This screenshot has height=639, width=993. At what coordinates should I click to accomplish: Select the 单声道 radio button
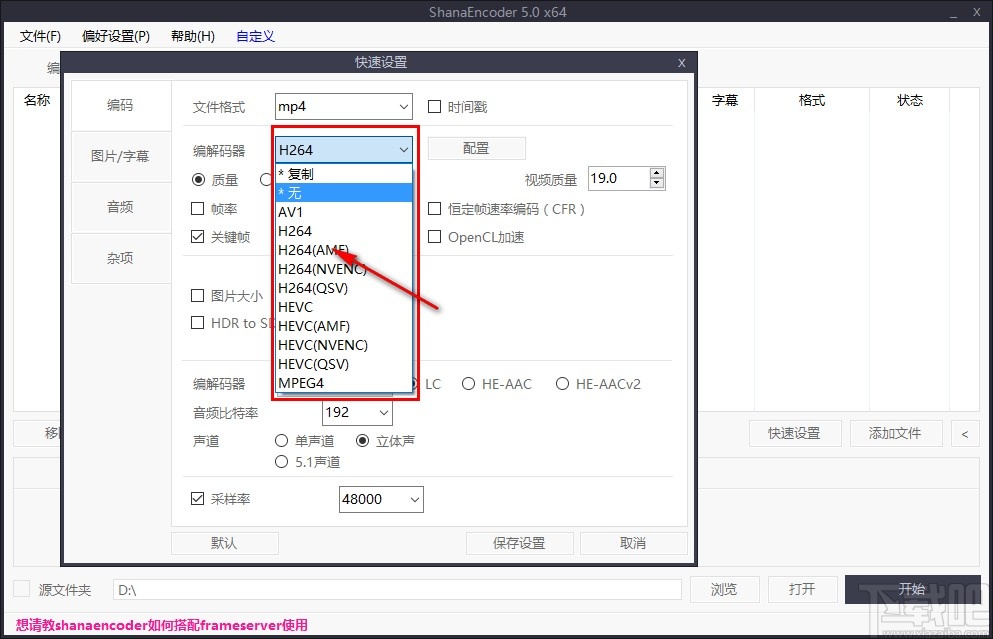(x=282, y=440)
